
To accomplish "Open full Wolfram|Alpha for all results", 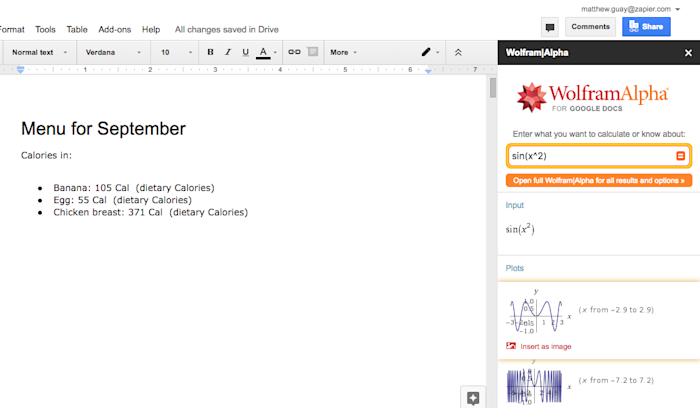I will [599, 180].
